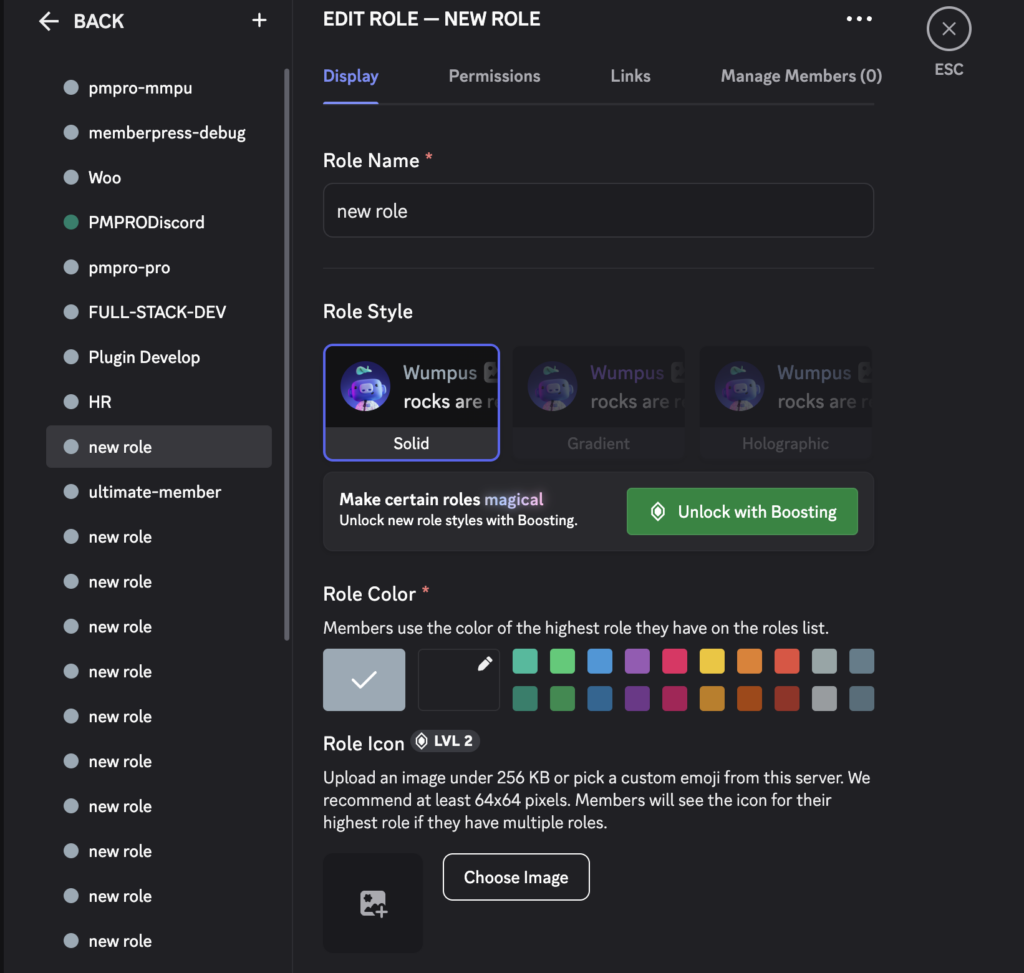Viewport: 1024px width, 973px height.
Task: Open the Links tab
Action: click(630, 76)
